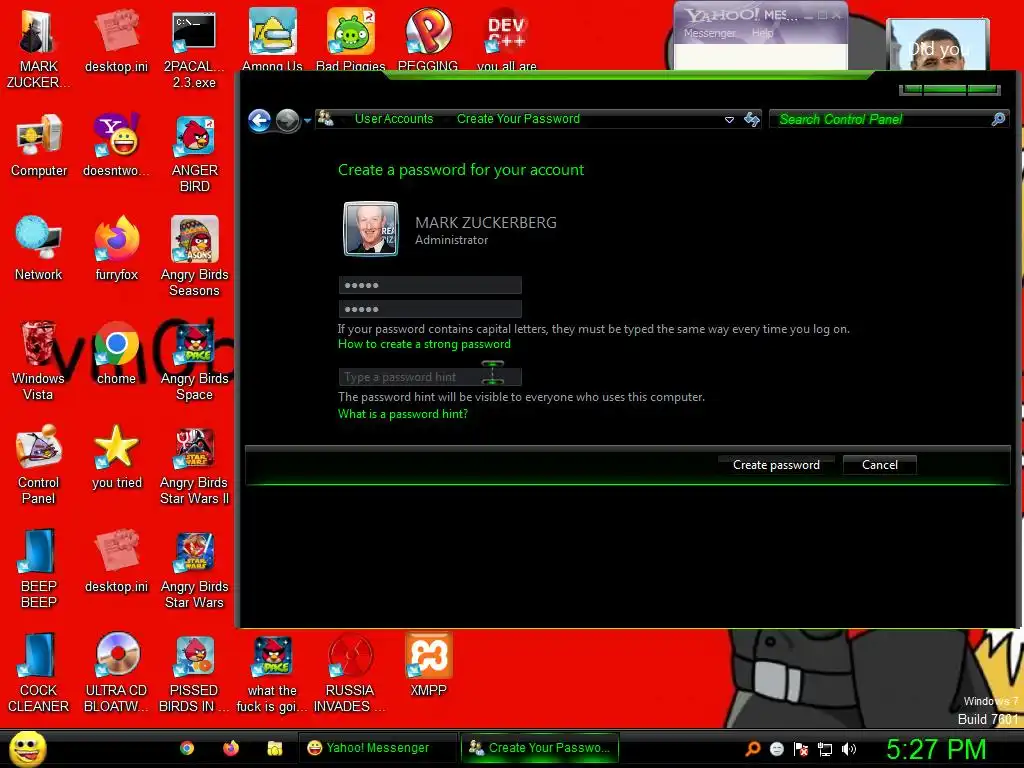
Task: Click the Search Control Panel box
Action: [x=889, y=119]
